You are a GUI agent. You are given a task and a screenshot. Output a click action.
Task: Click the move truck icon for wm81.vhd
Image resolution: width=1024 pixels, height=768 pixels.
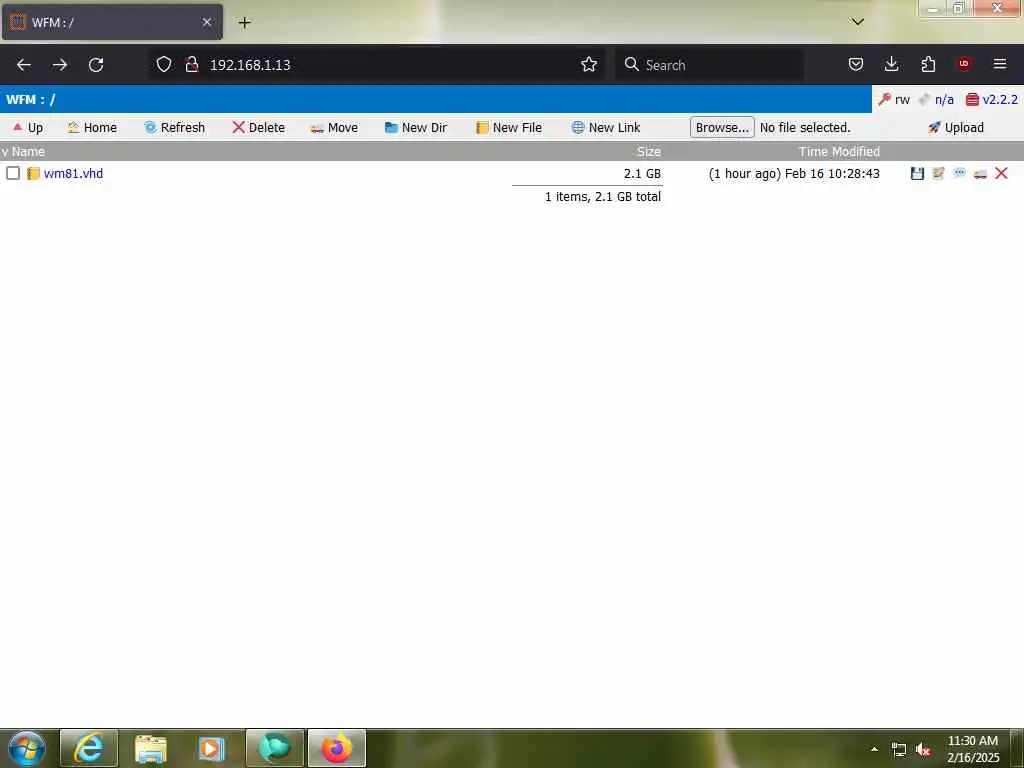click(980, 173)
